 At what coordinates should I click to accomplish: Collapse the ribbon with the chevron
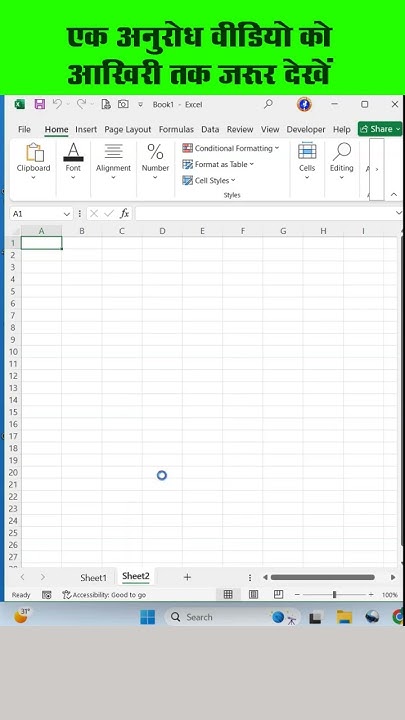(394, 195)
